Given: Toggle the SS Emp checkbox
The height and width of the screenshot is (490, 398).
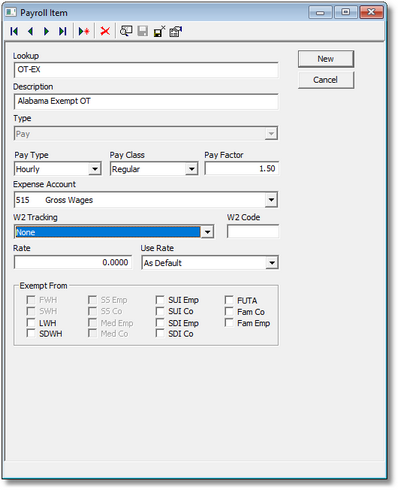Looking at the screenshot, I should pos(92,300).
